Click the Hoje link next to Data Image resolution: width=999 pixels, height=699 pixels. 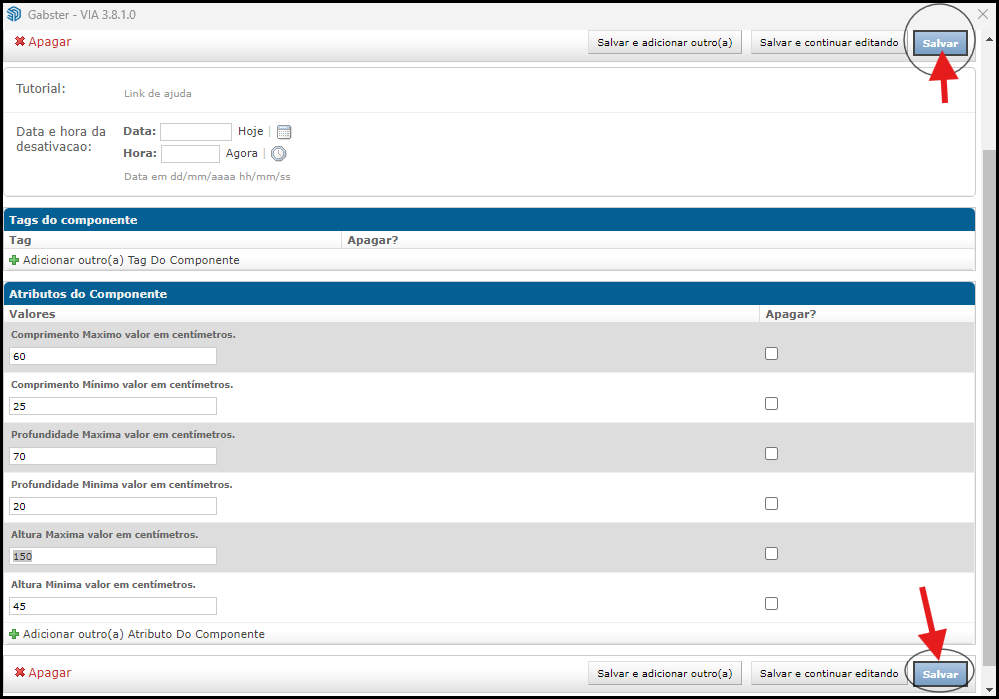pos(250,132)
